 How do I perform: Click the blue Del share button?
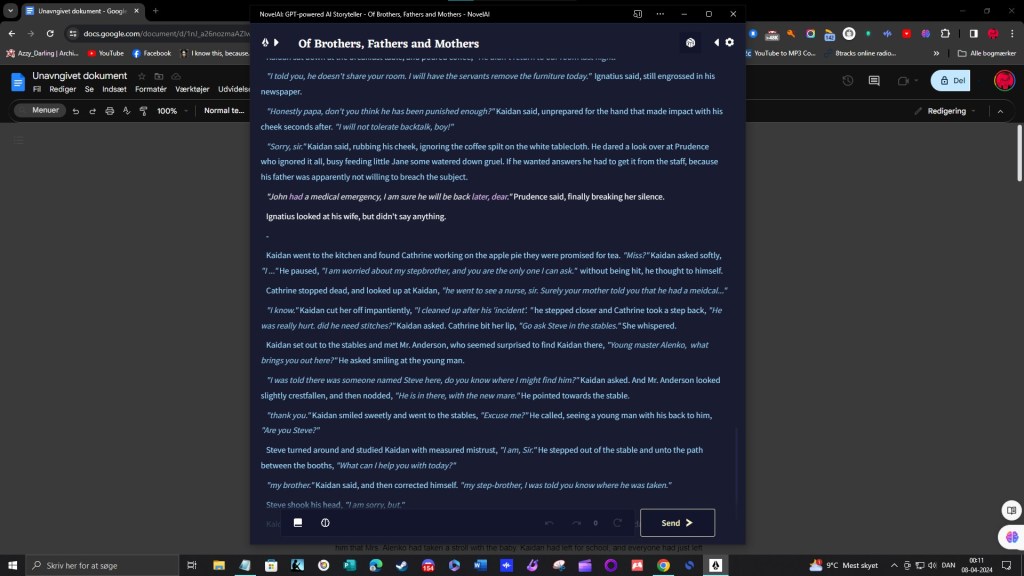click(x=953, y=81)
